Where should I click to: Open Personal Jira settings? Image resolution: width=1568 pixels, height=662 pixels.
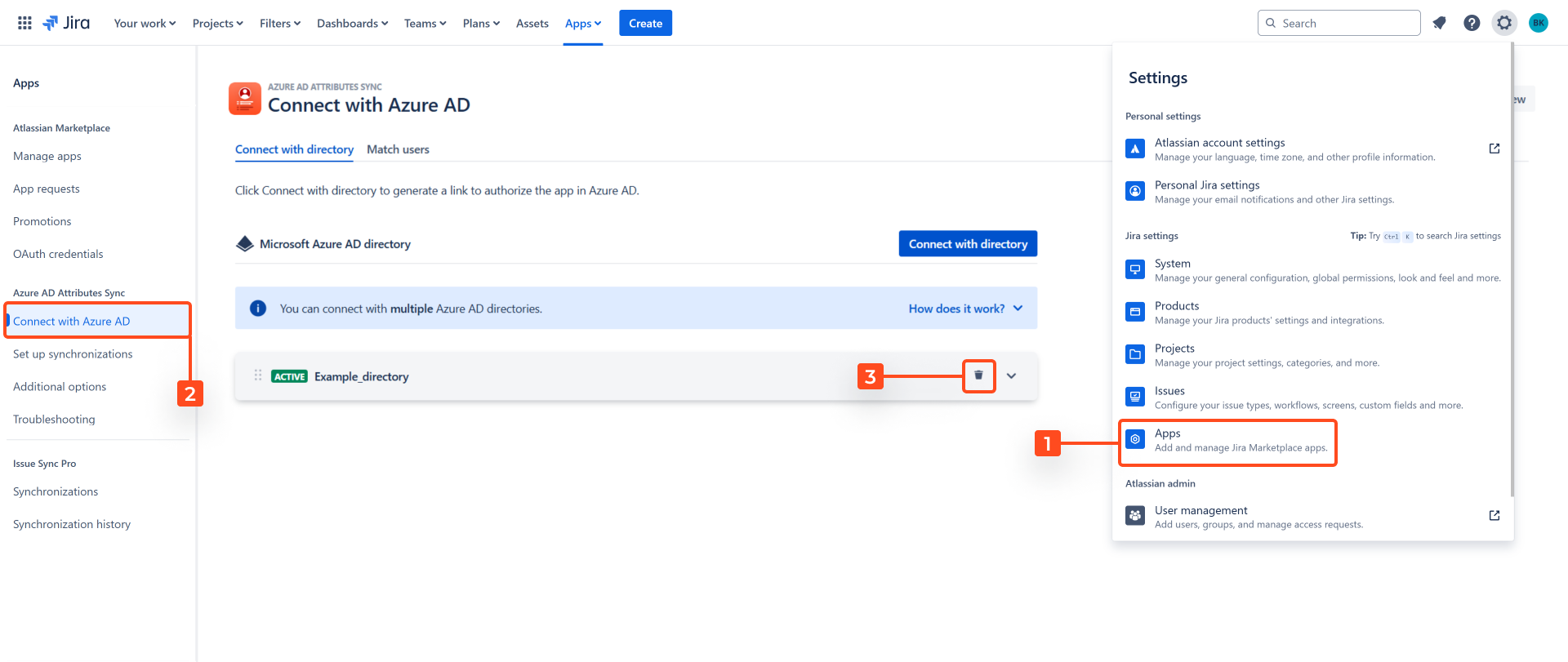pyautogui.click(x=1313, y=191)
